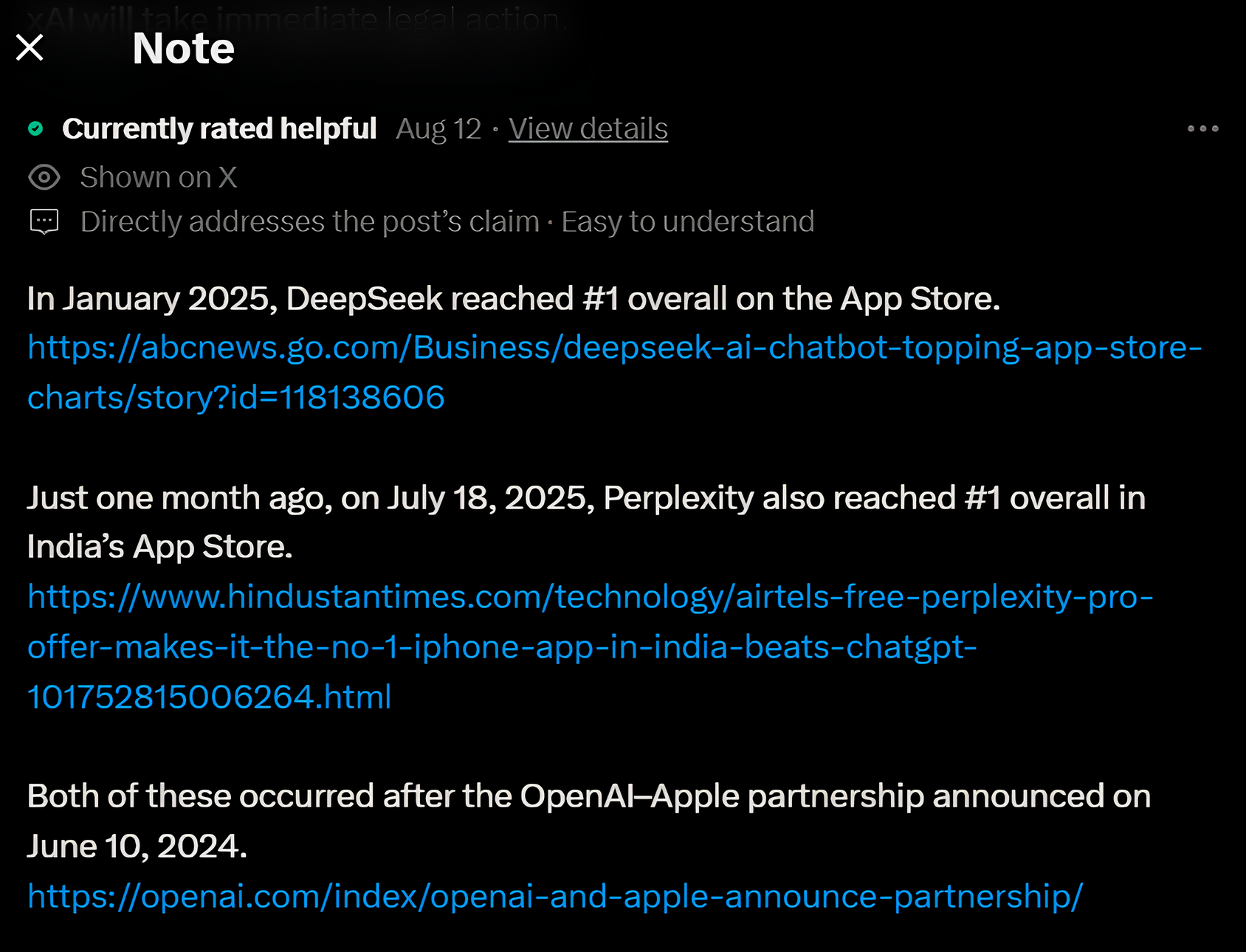1246x952 pixels.
Task: Select the Shown on X label
Action: (x=159, y=178)
